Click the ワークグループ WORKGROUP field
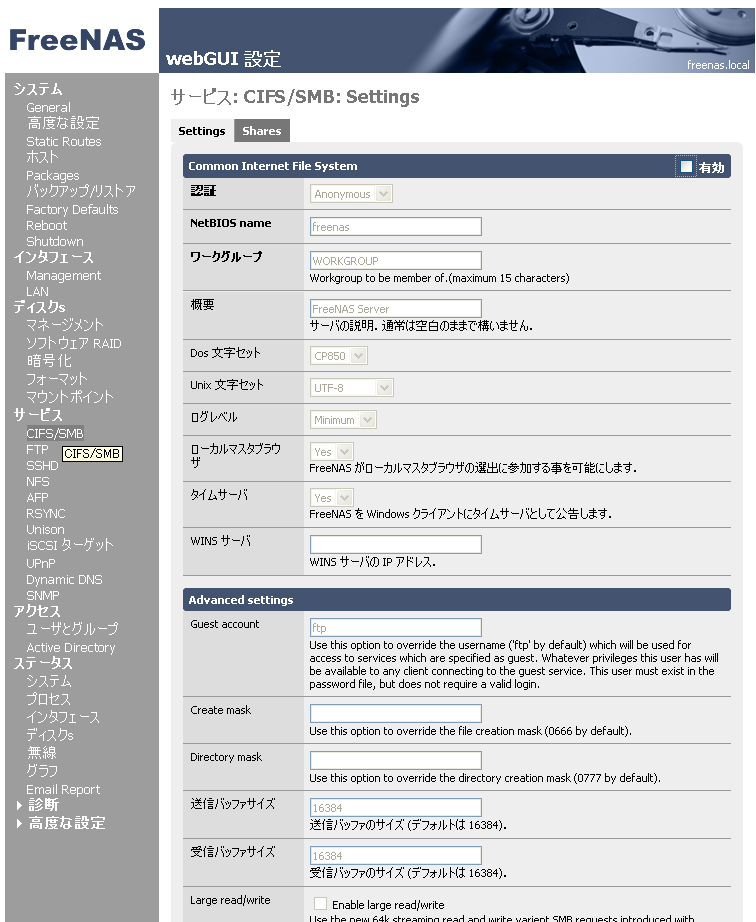 click(x=396, y=260)
